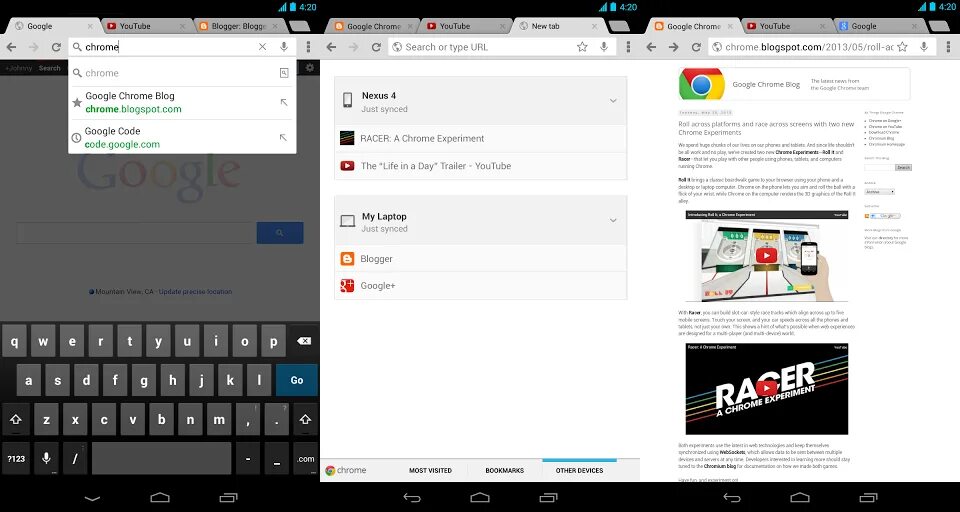Image resolution: width=960 pixels, height=512 pixels.
Task: Open overflow menu on the New tab screen
Action: [x=628, y=47]
